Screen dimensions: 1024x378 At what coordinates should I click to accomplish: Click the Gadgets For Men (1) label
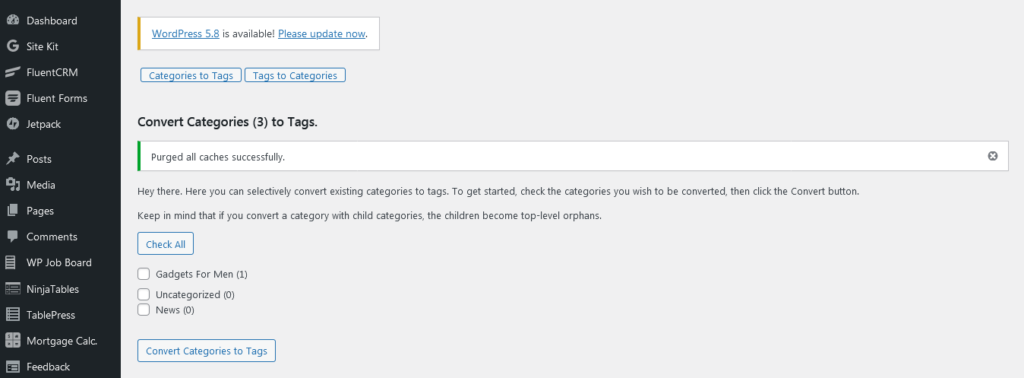click(x=201, y=274)
